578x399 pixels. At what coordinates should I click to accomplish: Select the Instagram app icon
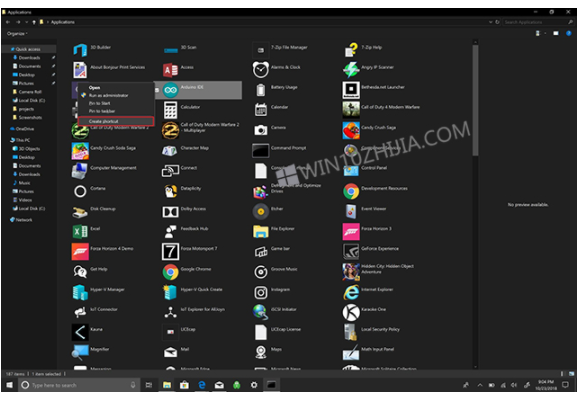(x=261, y=292)
